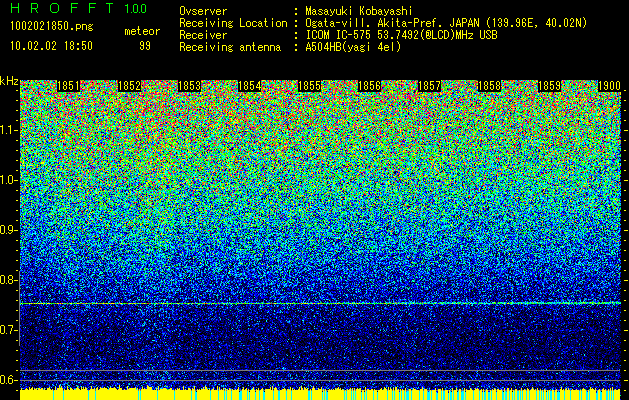The image size is (629, 400).
Task: Click the 1855 time marker
Action: tap(309, 86)
